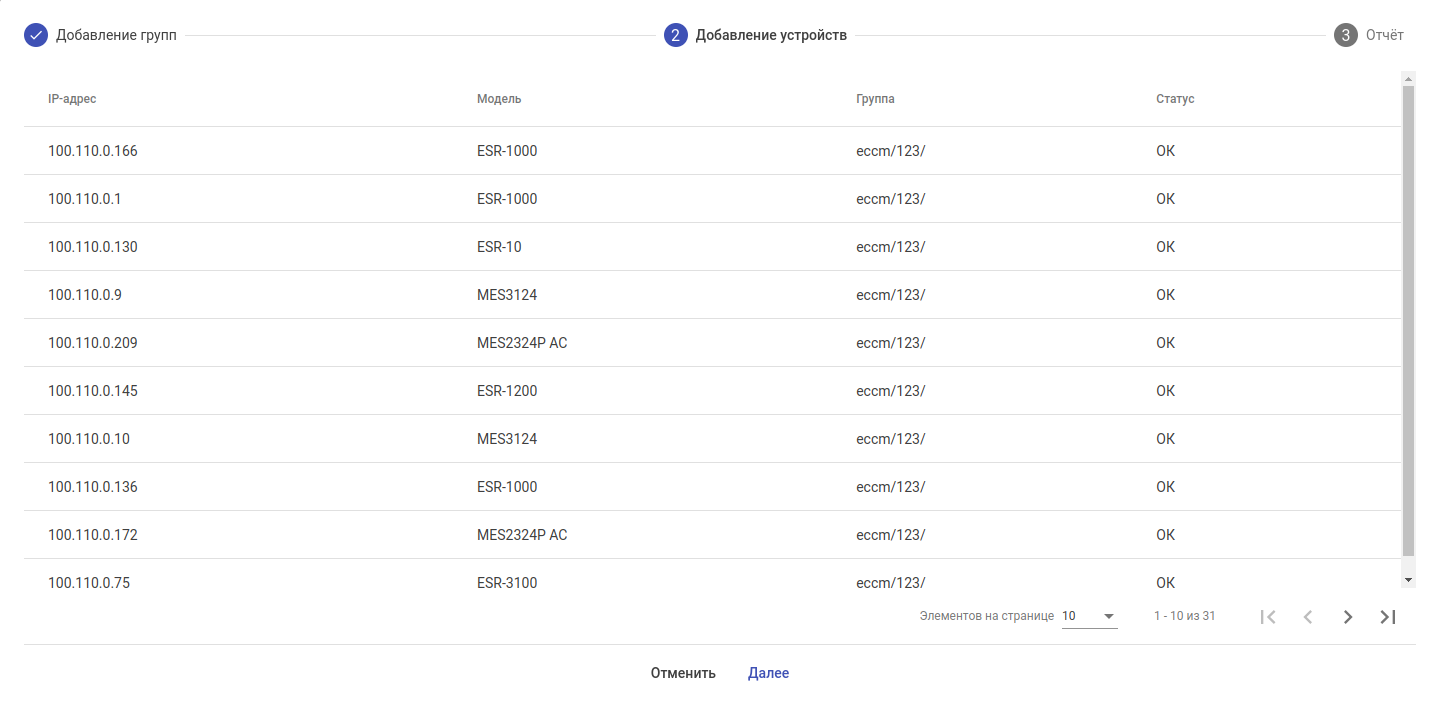Select the row with IP 100.110.0.166
The image size is (1436, 721).
93,151
